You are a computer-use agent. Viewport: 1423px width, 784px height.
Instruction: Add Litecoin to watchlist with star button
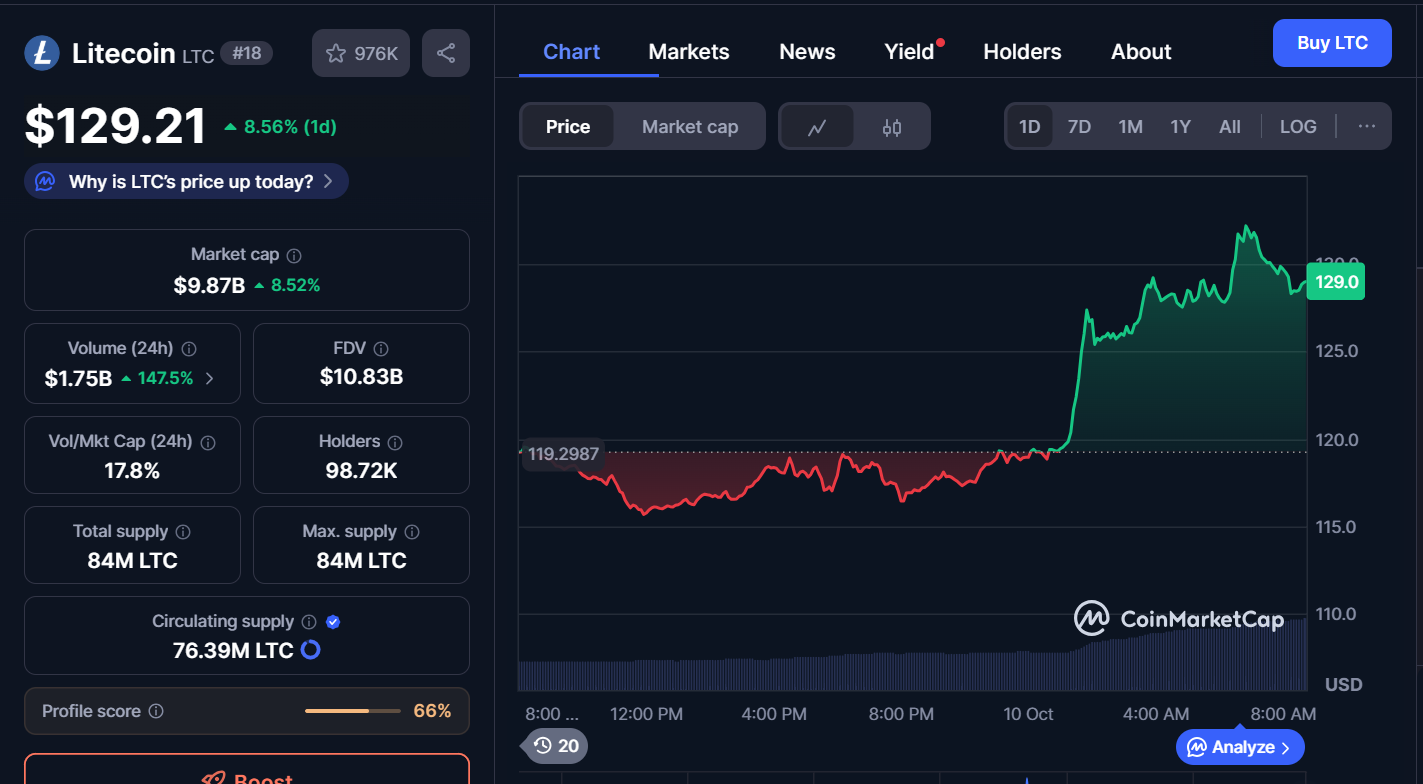[361, 53]
